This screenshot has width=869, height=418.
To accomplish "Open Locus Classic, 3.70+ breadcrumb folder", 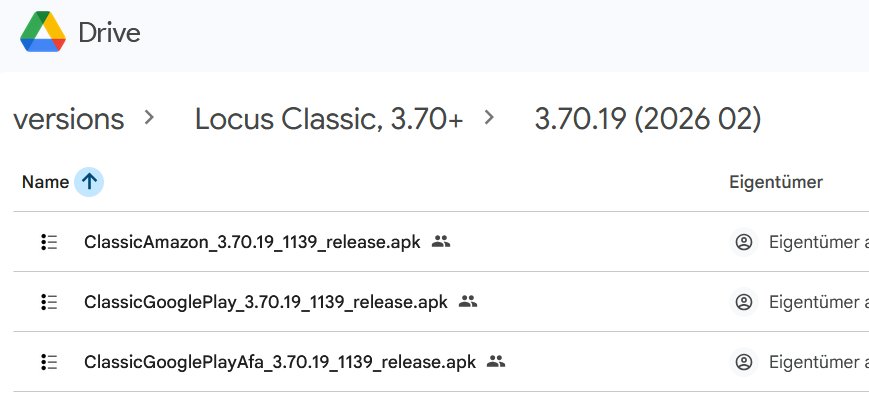I will coord(328,120).
